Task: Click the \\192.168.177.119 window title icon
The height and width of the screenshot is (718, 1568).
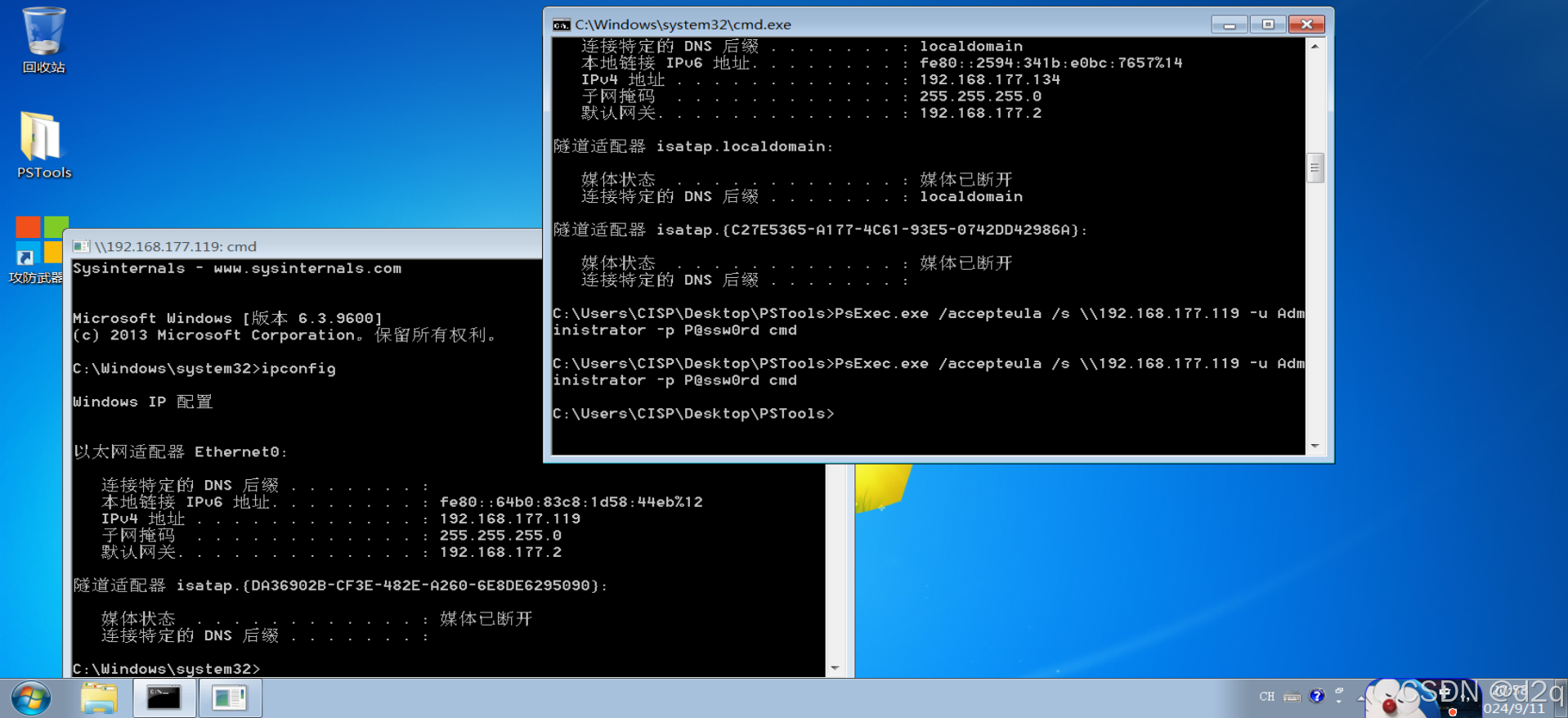Action: 81,246
